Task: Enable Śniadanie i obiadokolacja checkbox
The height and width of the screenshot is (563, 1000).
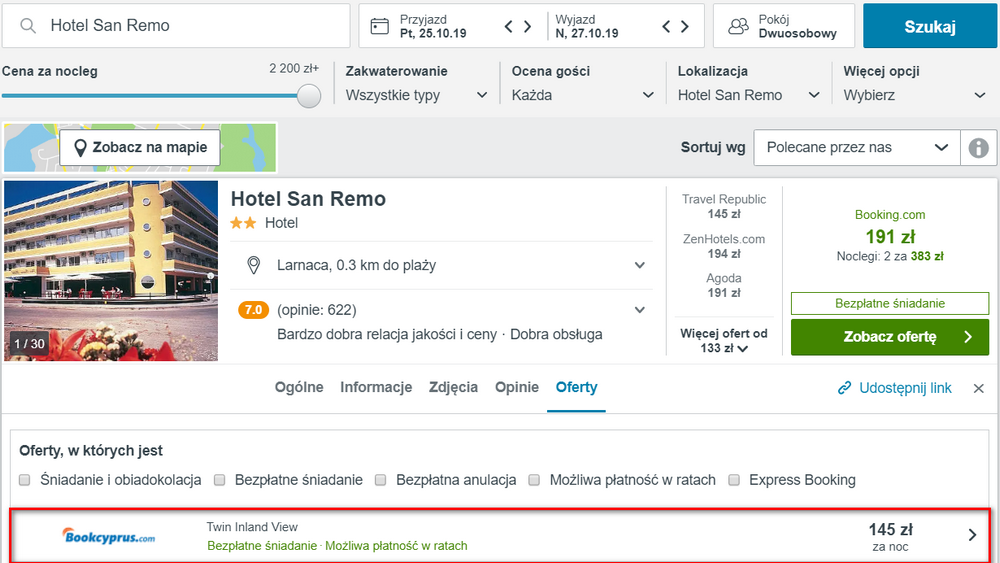Action: pyautogui.click(x=25, y=480)
